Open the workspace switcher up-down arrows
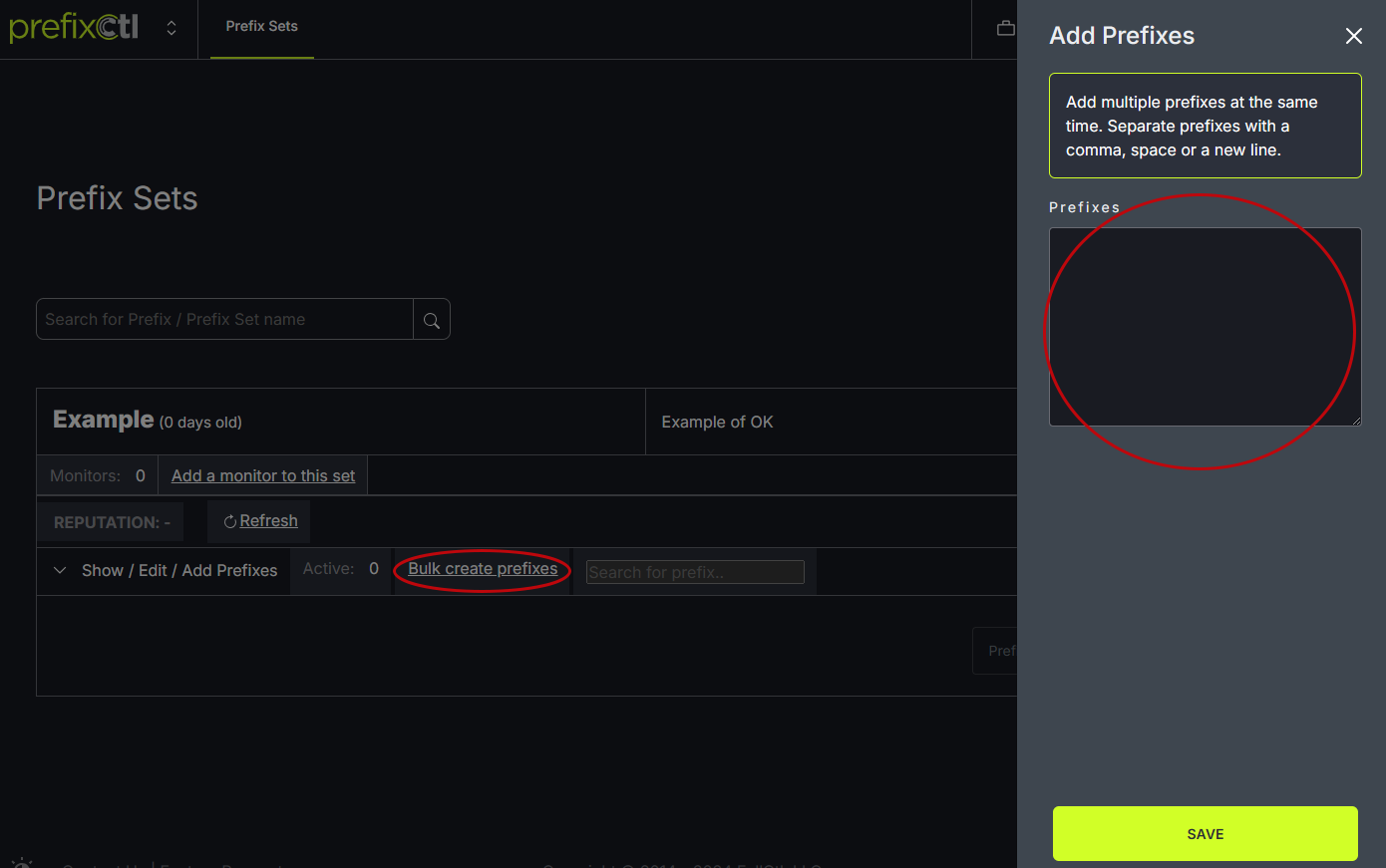The width and height of the screenshot is (1386, 868). point(172,28)
